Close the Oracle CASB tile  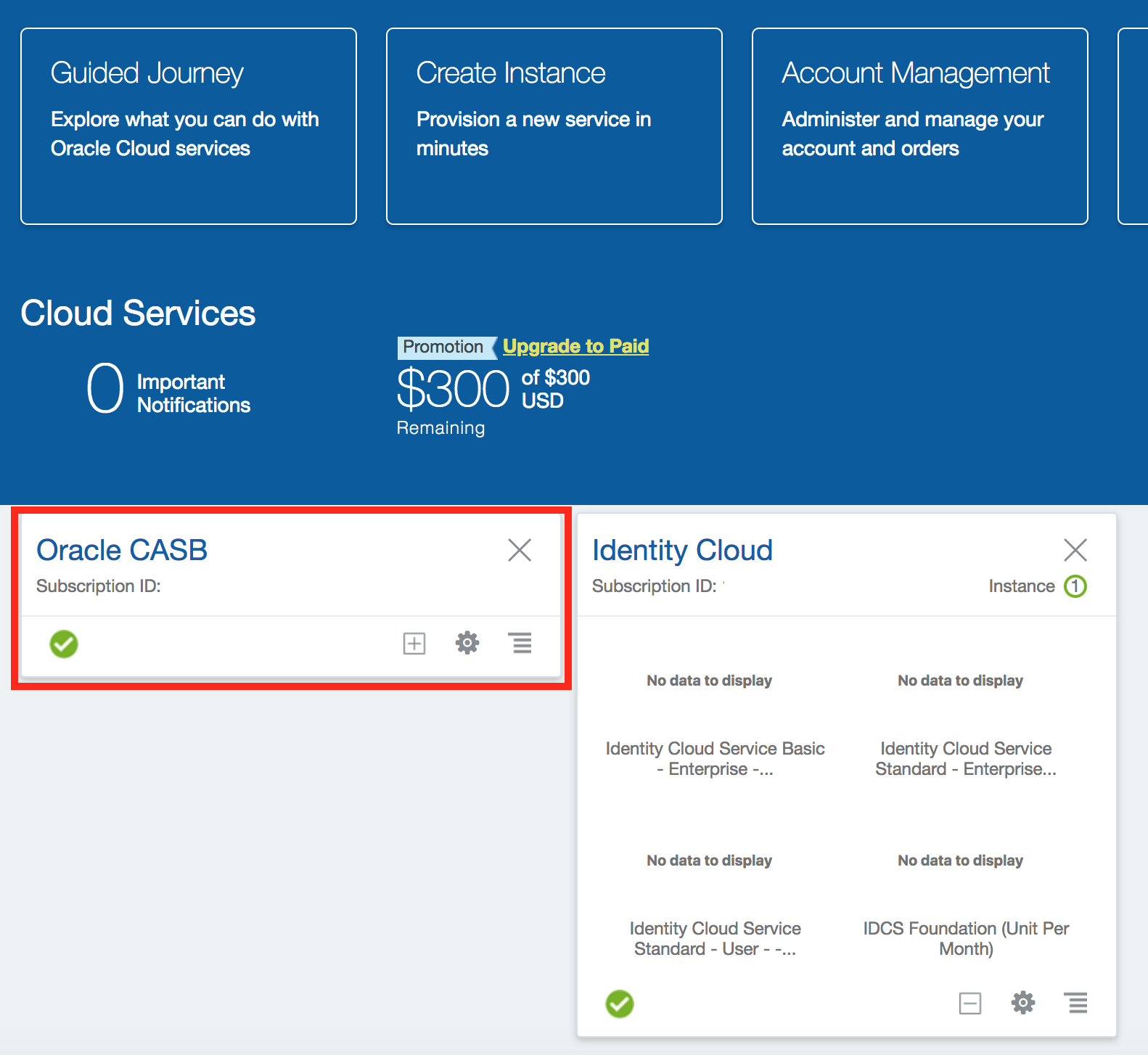click(520, 550)
